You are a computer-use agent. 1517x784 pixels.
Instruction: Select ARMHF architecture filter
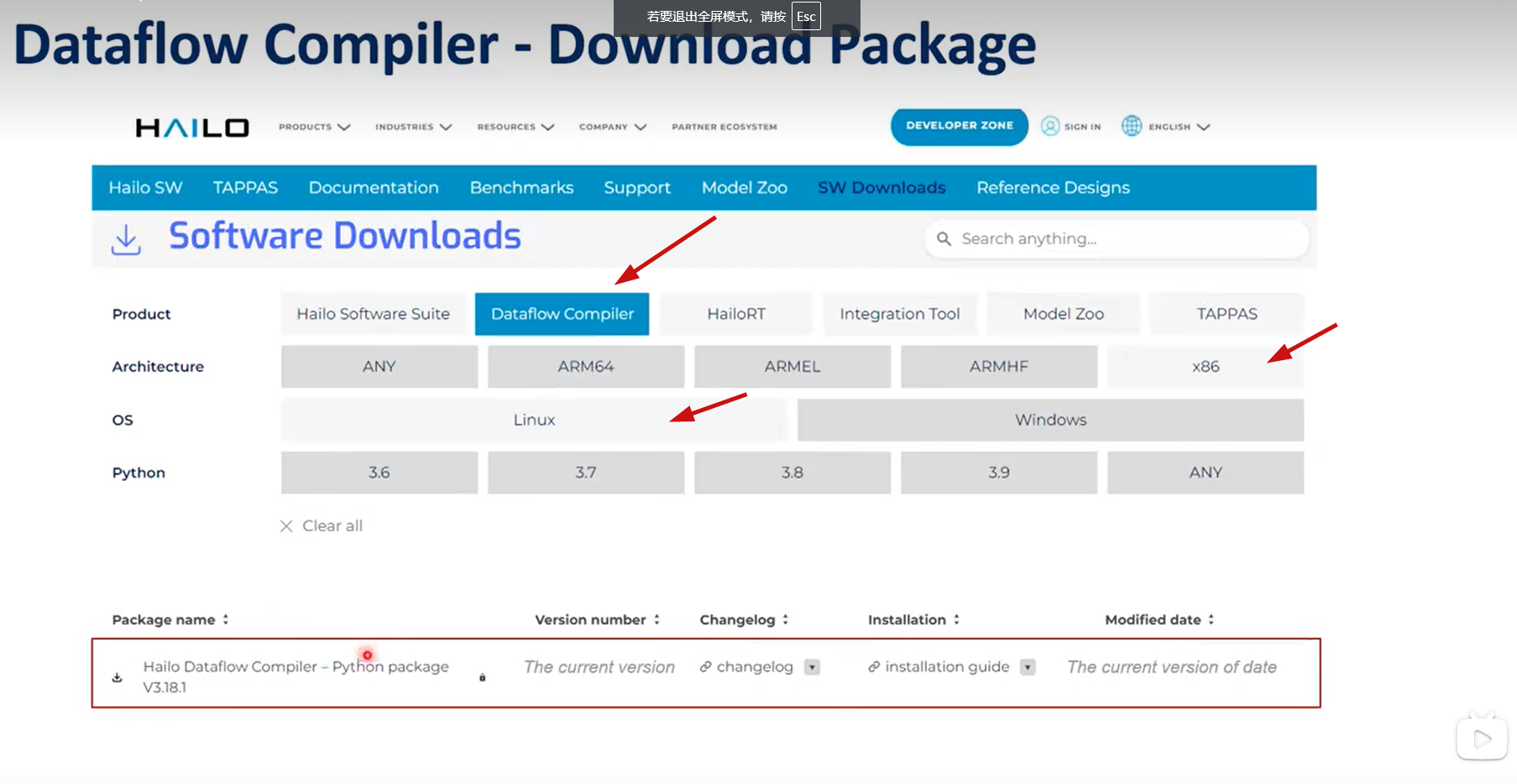tap(999, 367)
